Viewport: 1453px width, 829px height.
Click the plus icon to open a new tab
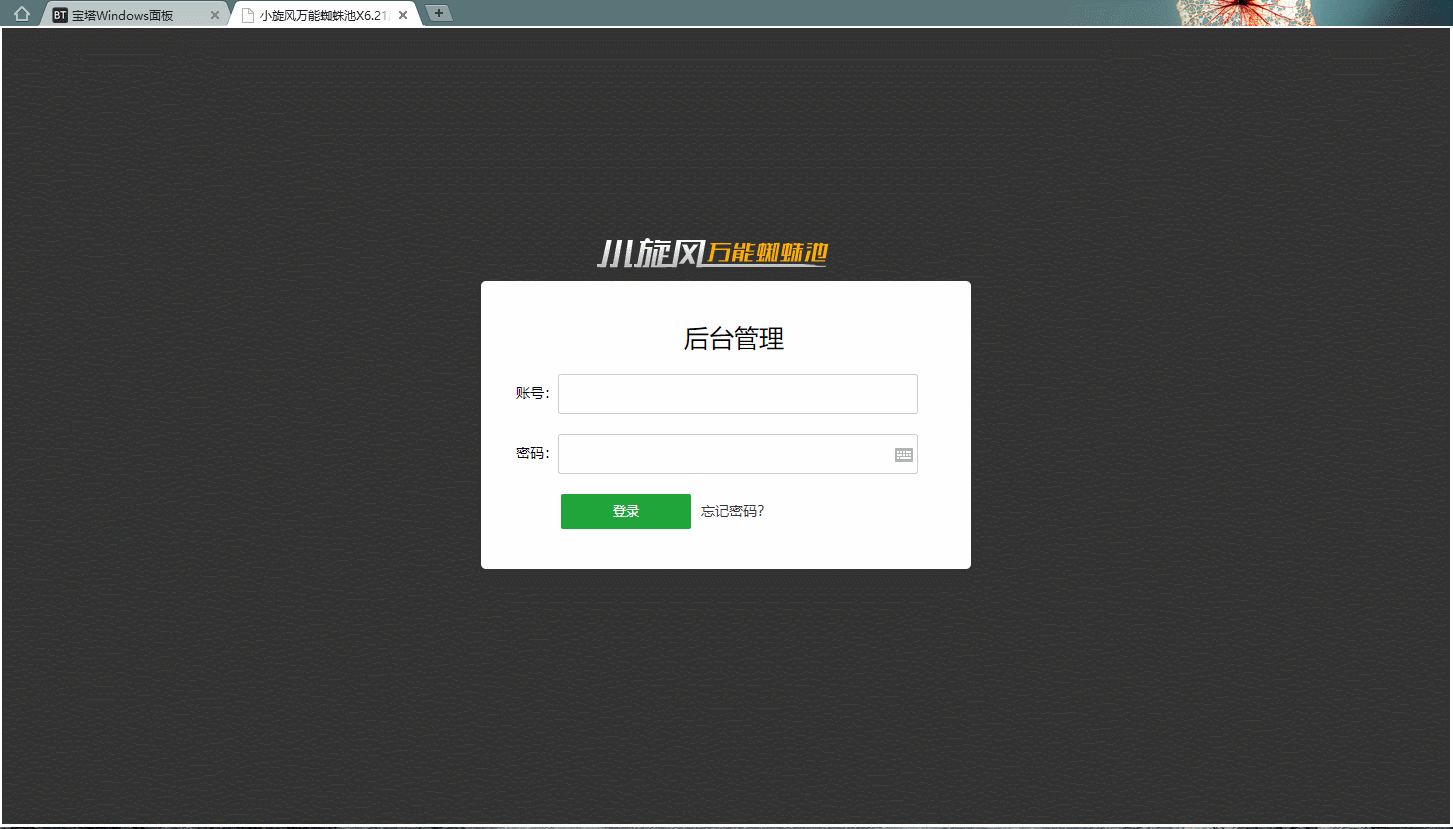pos(438,13)
